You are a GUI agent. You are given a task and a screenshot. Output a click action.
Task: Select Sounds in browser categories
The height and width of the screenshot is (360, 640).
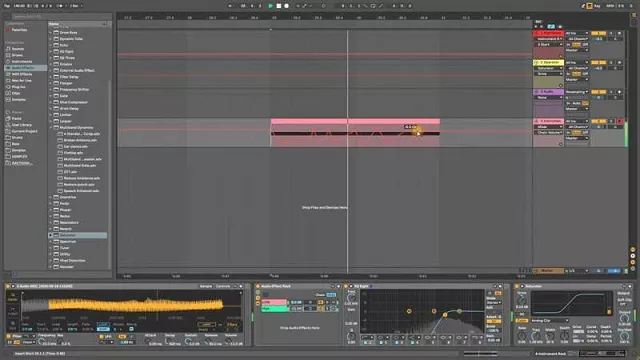point(18,49)
